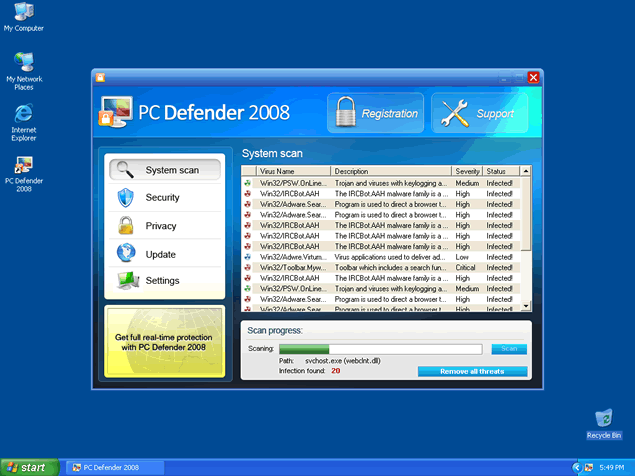Screen dimensions: 635x476
Task: Click the padlock Registration icon
Action: click(345, 113)
